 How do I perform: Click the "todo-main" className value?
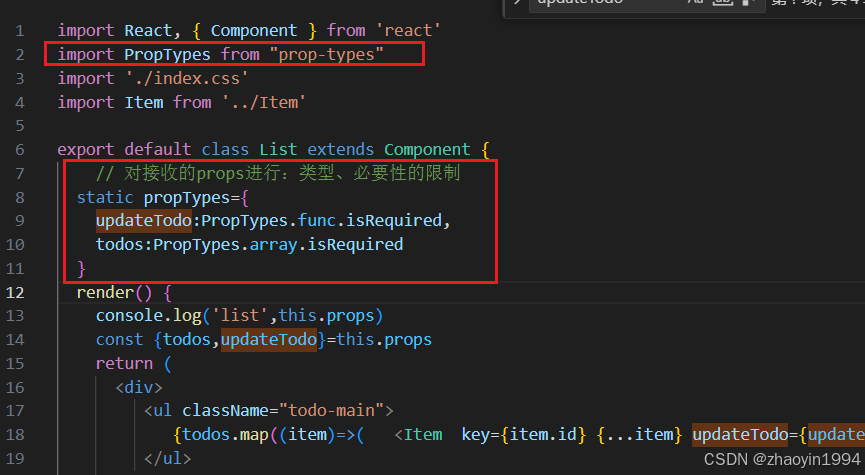click(x=331, y=410)
